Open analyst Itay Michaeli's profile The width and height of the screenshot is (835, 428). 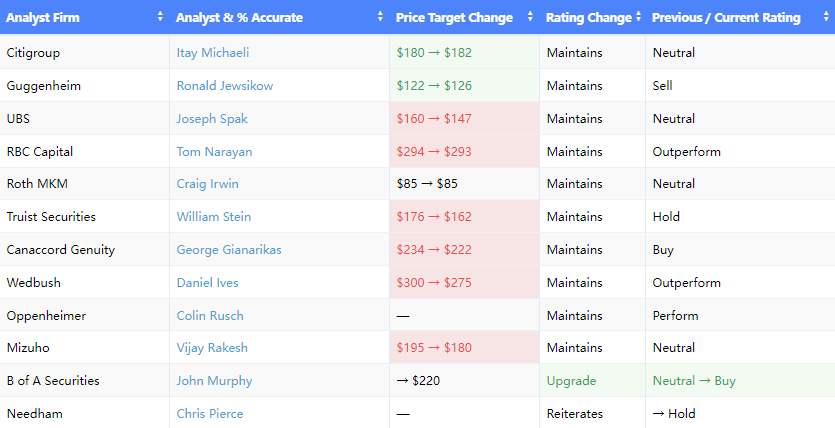point(213,53)
